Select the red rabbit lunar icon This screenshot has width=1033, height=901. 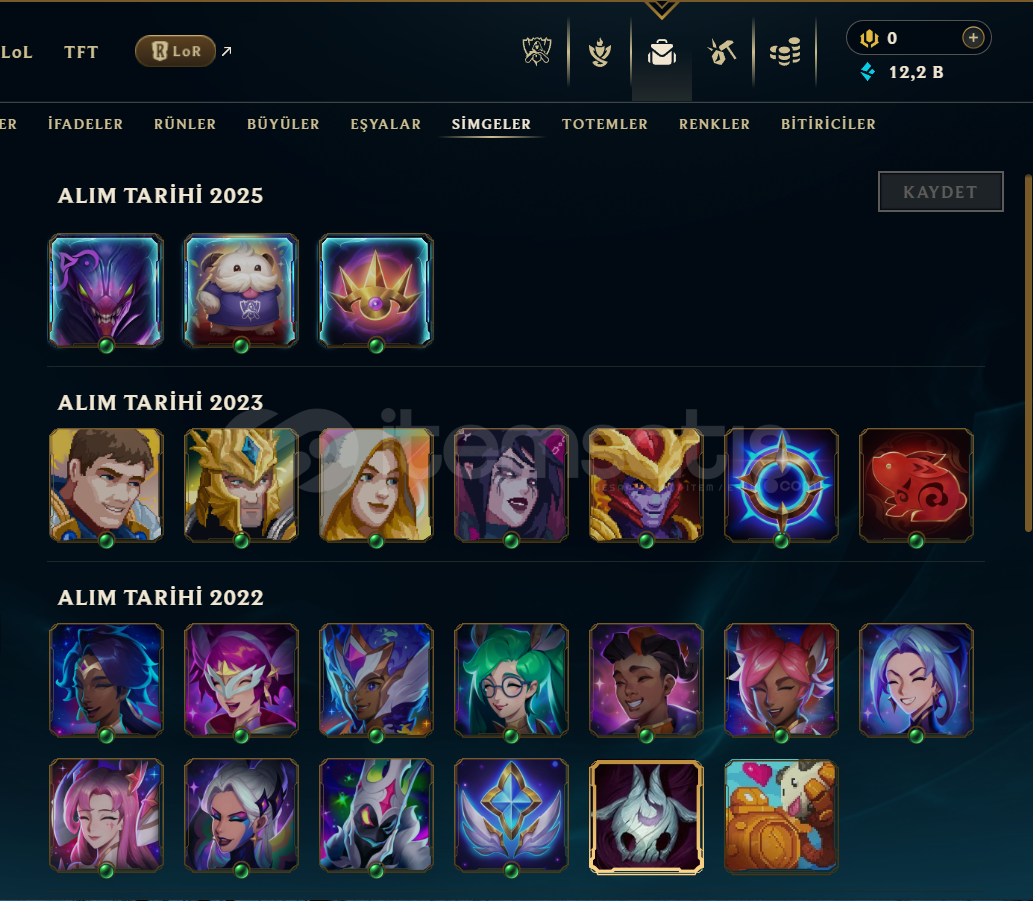point(916,485)
